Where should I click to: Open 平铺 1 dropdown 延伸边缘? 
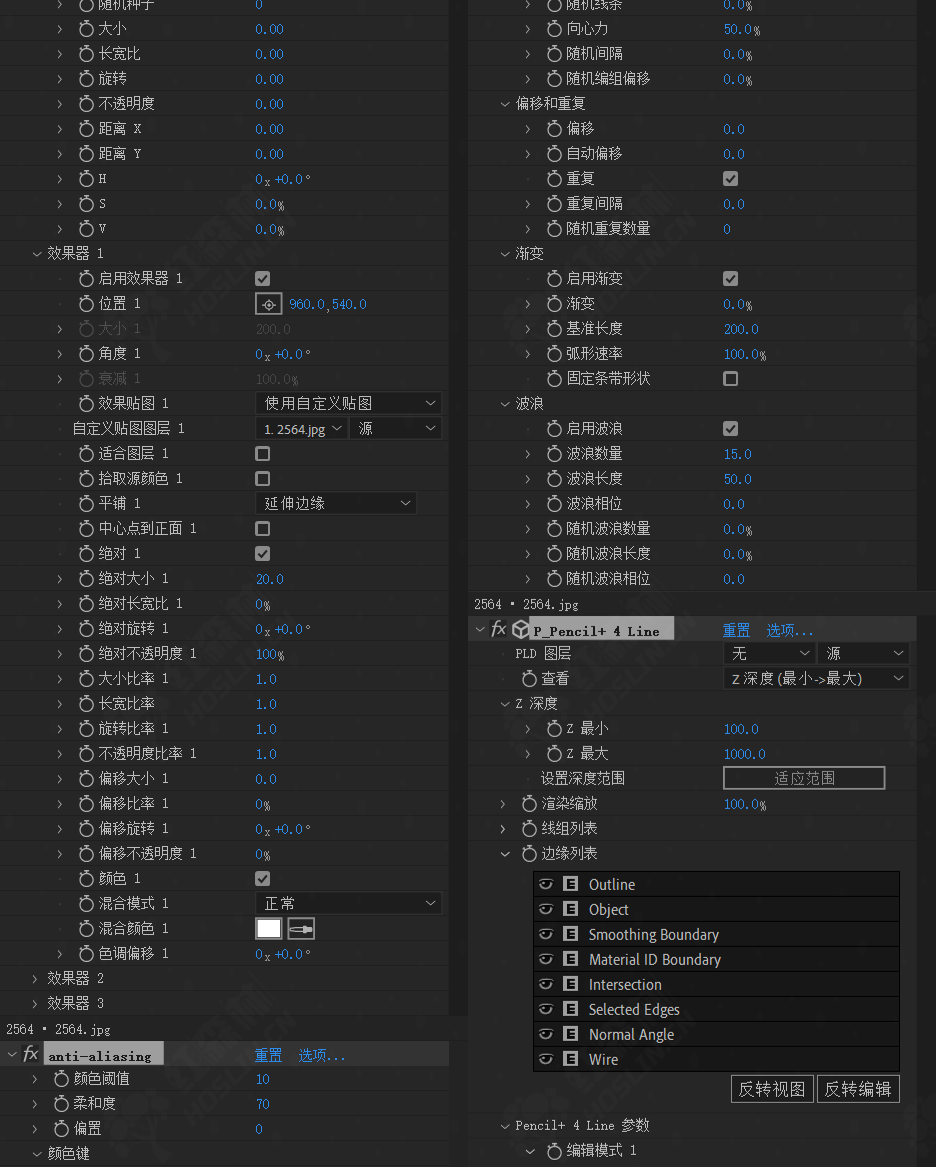coord(336,504)
